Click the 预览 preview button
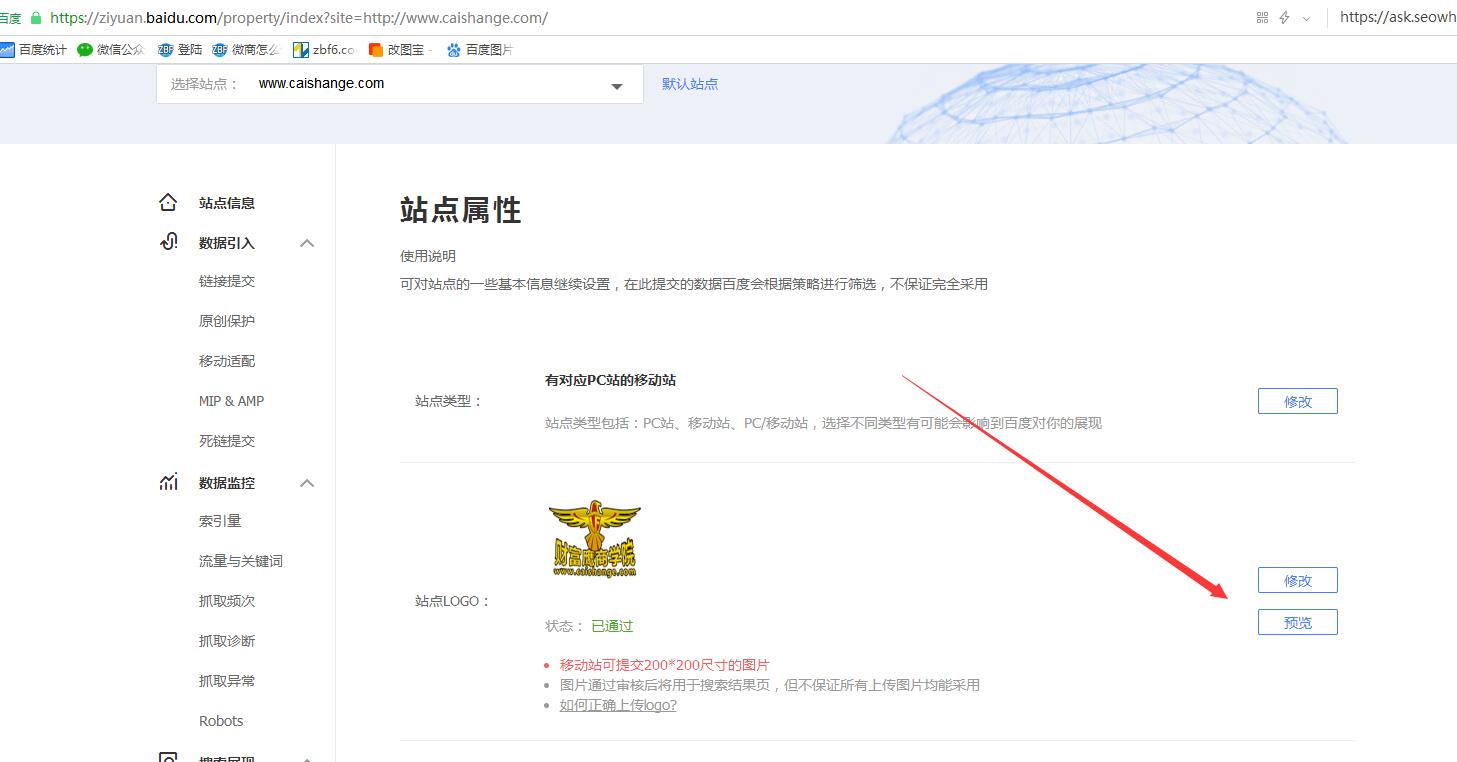Screen dimensions: 1457x762 [x=1297, y=621]
